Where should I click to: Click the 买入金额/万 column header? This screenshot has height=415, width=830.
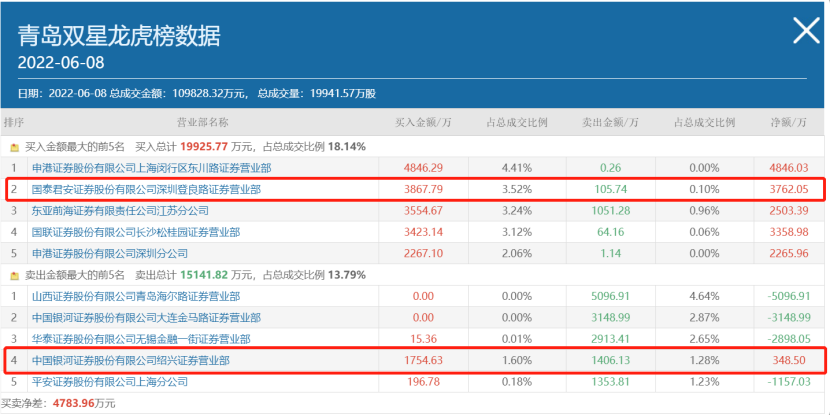[x=423, y=123]
